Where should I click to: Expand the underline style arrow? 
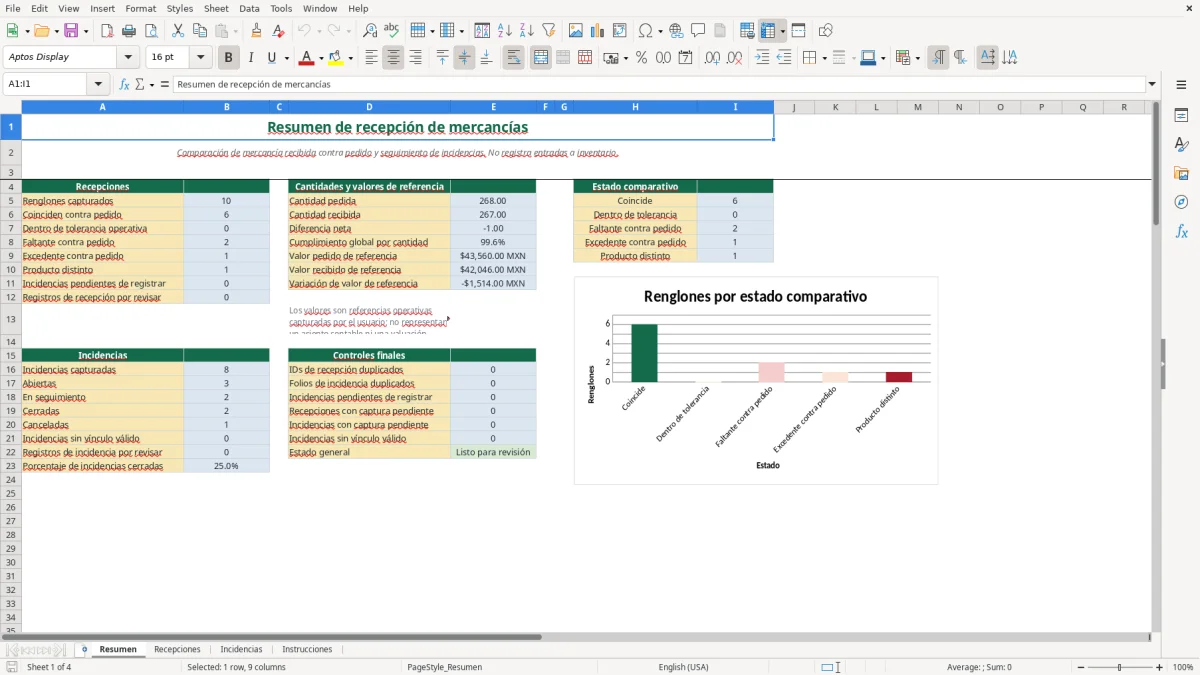(x=285, y=58)
